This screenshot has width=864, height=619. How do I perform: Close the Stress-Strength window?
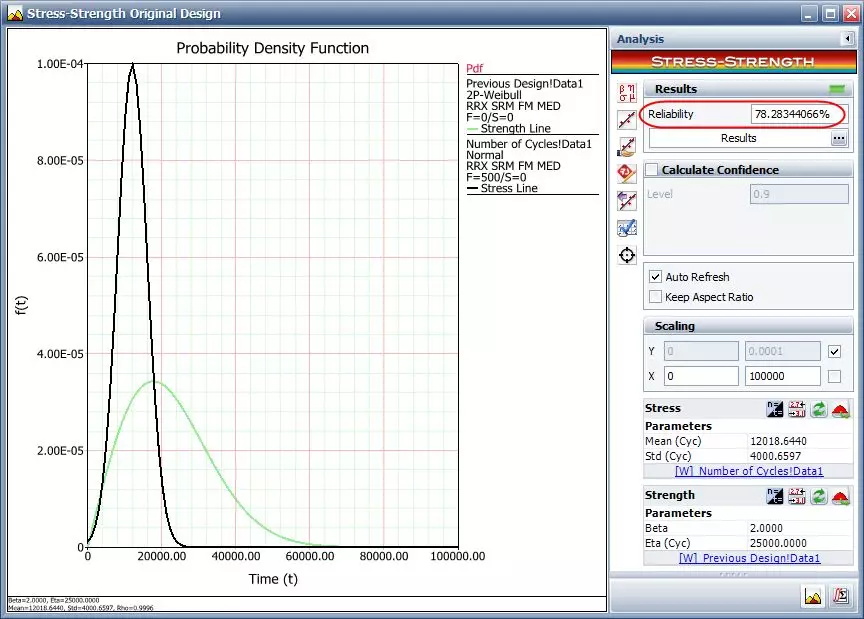point(851,14)
